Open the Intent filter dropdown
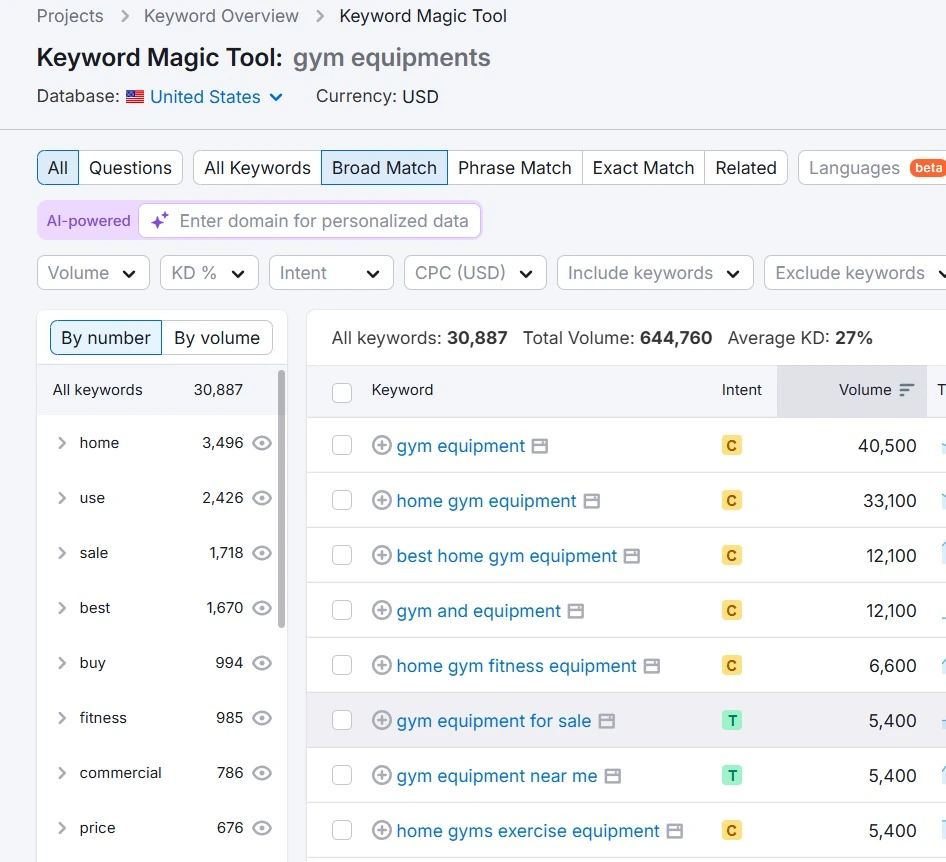Screen dimensions: 946x862 pos(331,273)
